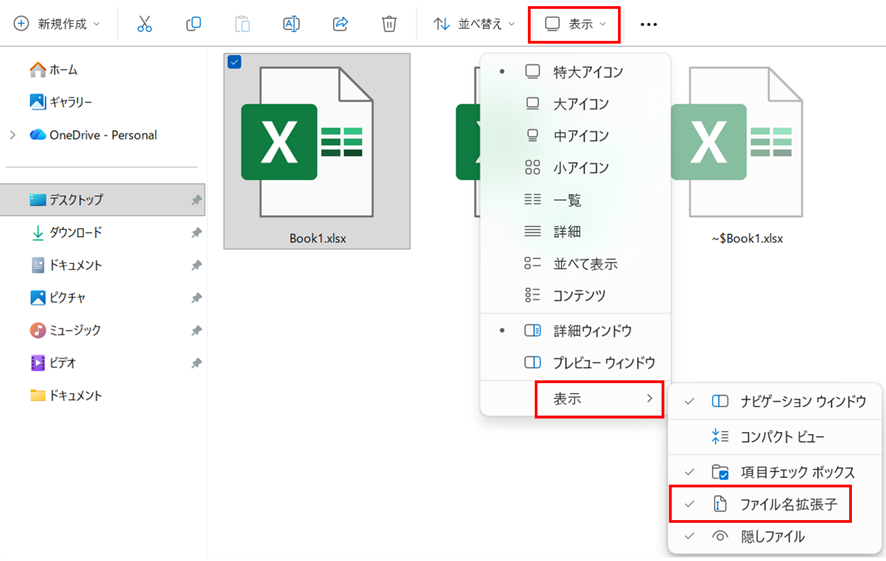Image resolution: width=886 pixels, height=561 pixels.
Task: Select 詳細 view from the menu
Action: click(x=567, y=232)
